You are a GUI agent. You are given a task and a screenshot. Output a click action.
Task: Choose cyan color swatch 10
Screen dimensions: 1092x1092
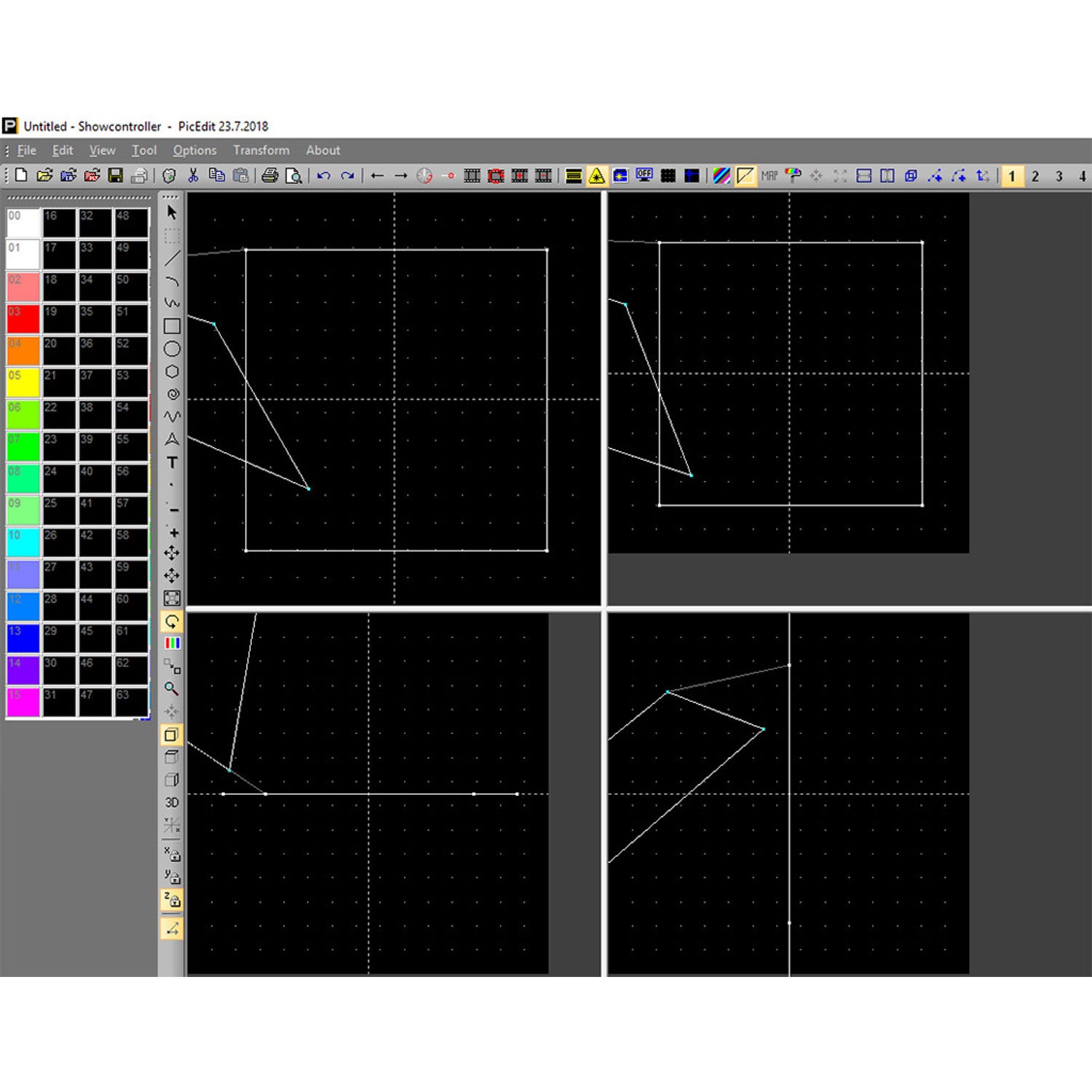23,543
